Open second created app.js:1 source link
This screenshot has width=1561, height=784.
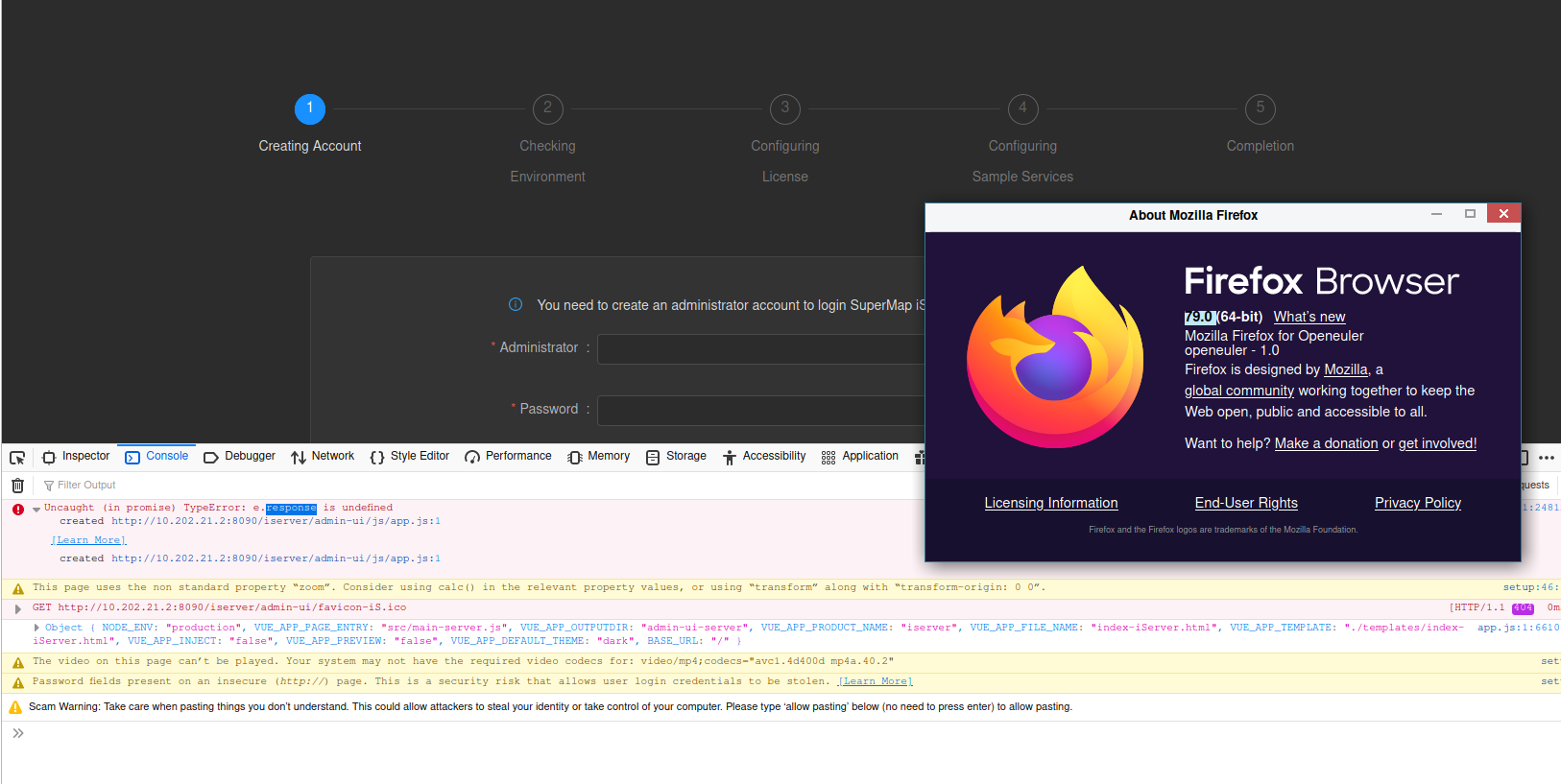click(x=276, y=558)
